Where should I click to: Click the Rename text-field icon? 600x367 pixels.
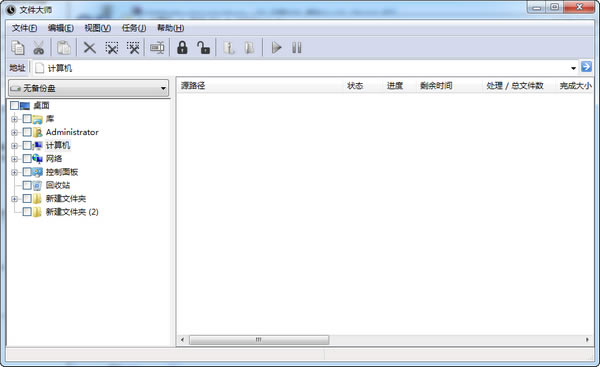(157, 48)
